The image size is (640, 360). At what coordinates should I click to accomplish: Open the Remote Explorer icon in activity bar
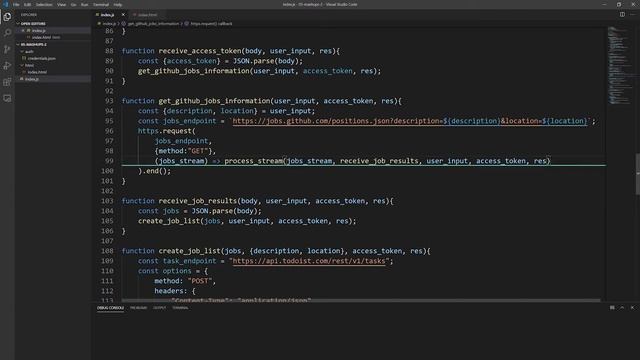tap(7, 98)
